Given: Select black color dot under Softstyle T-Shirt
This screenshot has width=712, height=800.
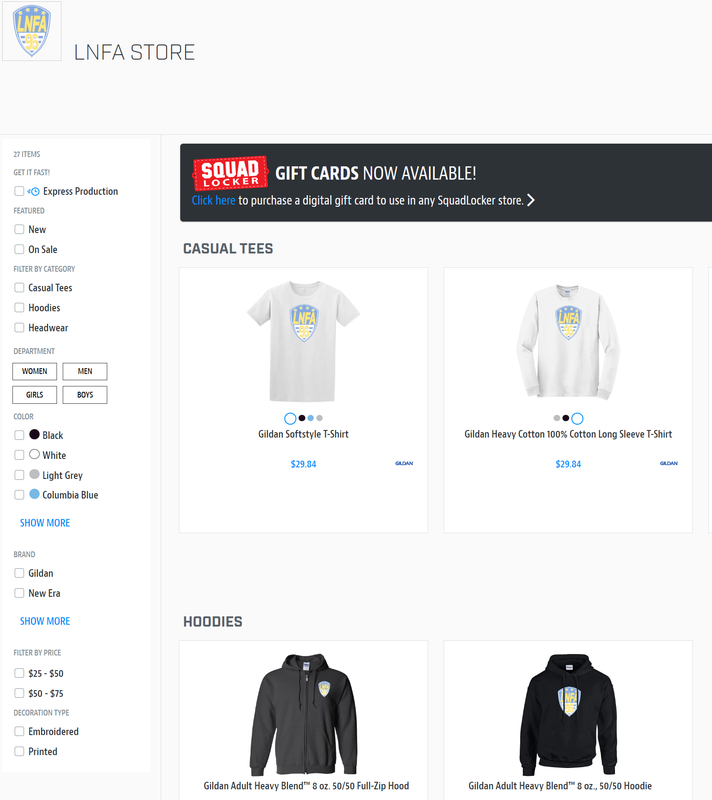Looking at the screenshot, I should [x=302, y=418].
